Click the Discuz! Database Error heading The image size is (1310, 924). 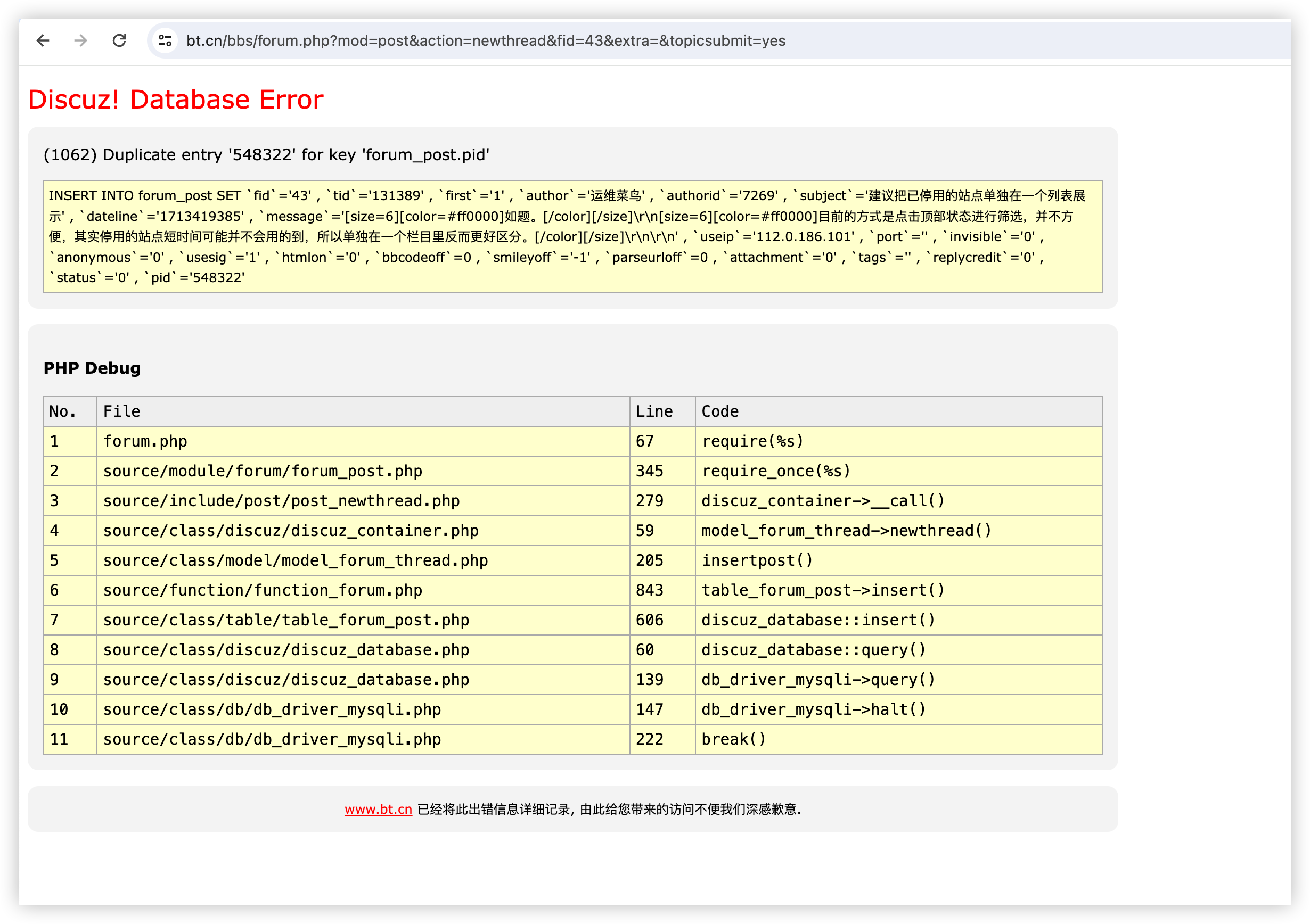(176, 99)
